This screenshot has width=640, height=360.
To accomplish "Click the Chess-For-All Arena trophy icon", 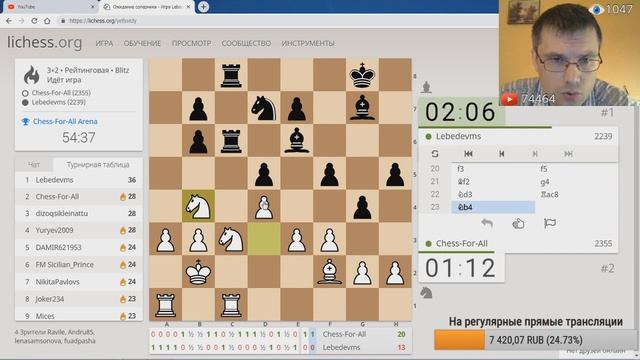I will pos(25,121).
